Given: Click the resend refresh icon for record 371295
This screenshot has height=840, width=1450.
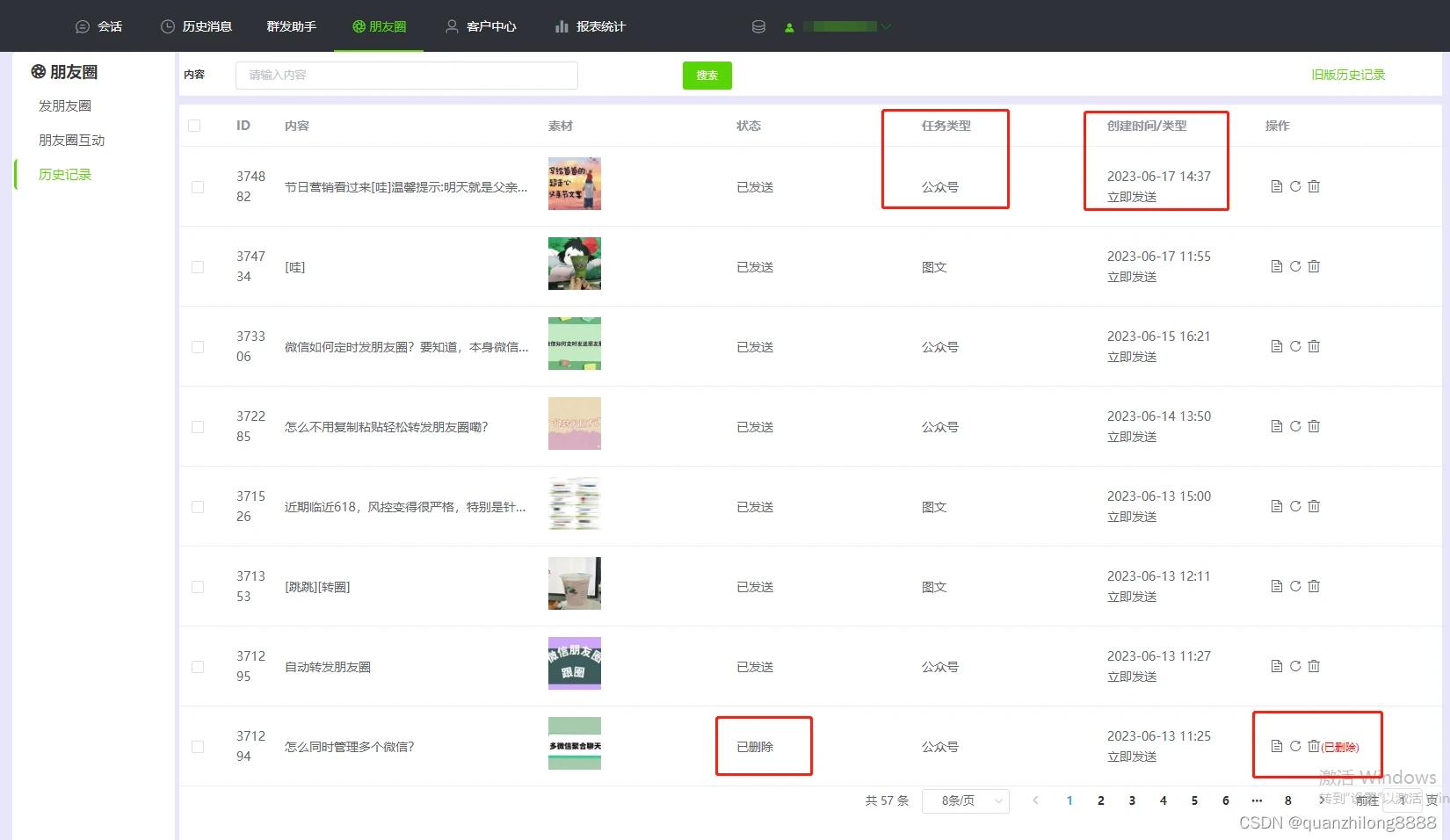Looking at the screenshot, I should 1294,666.
